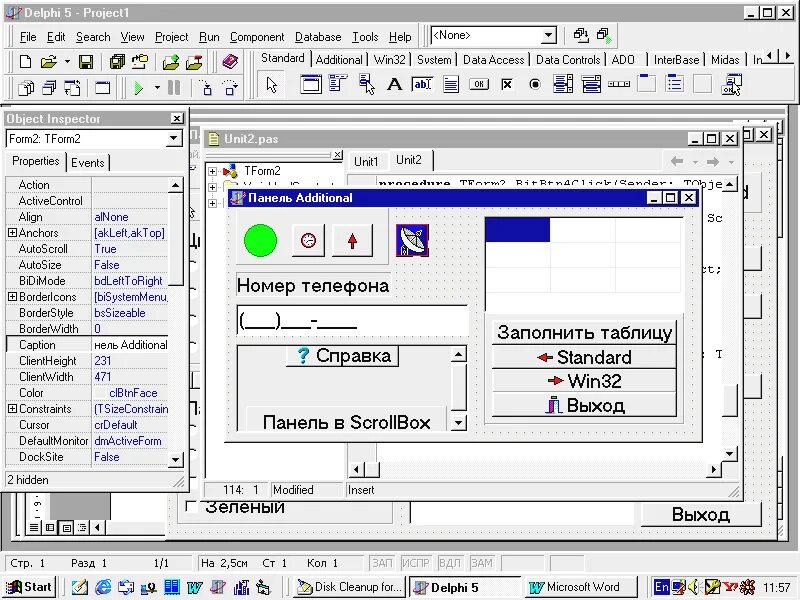800x600 pixels.
Task: Pick the ActionList component at palette end
Action: 731,84
